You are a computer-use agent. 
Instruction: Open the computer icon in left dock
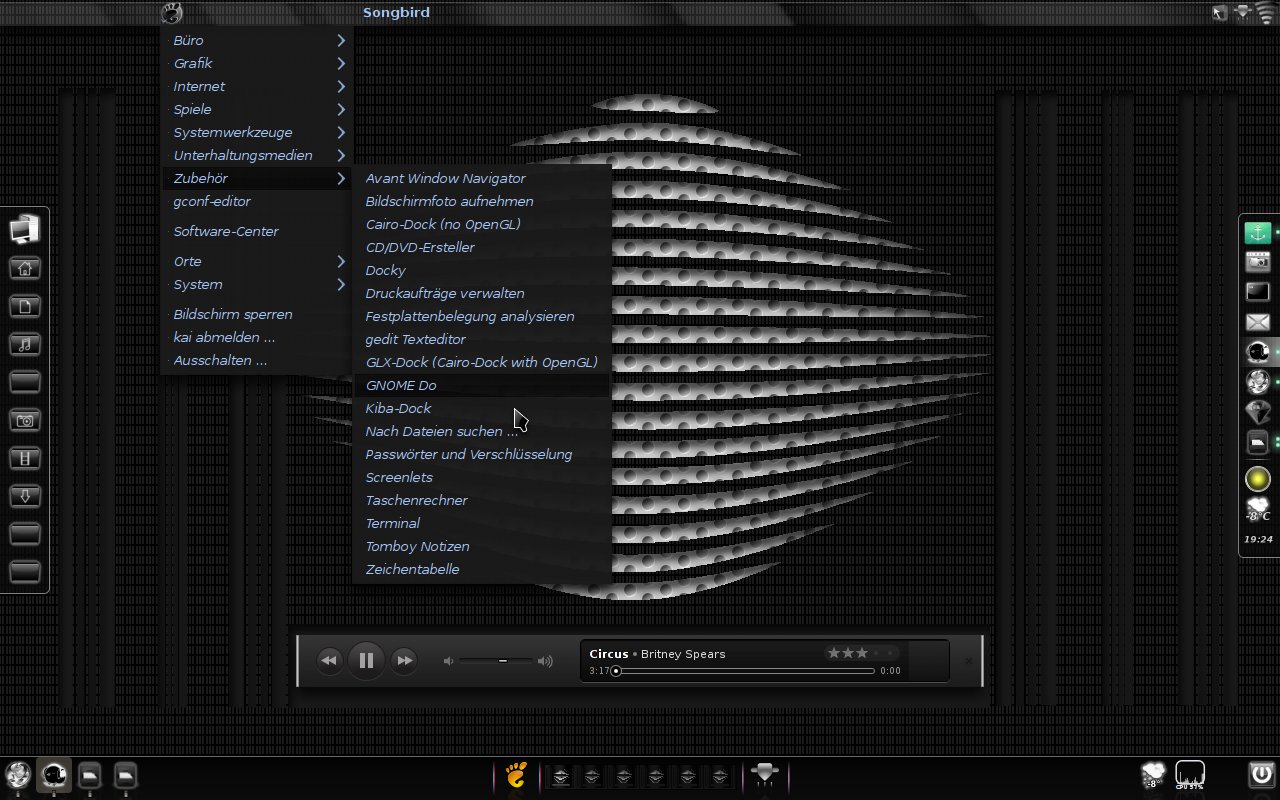[25, 229]
